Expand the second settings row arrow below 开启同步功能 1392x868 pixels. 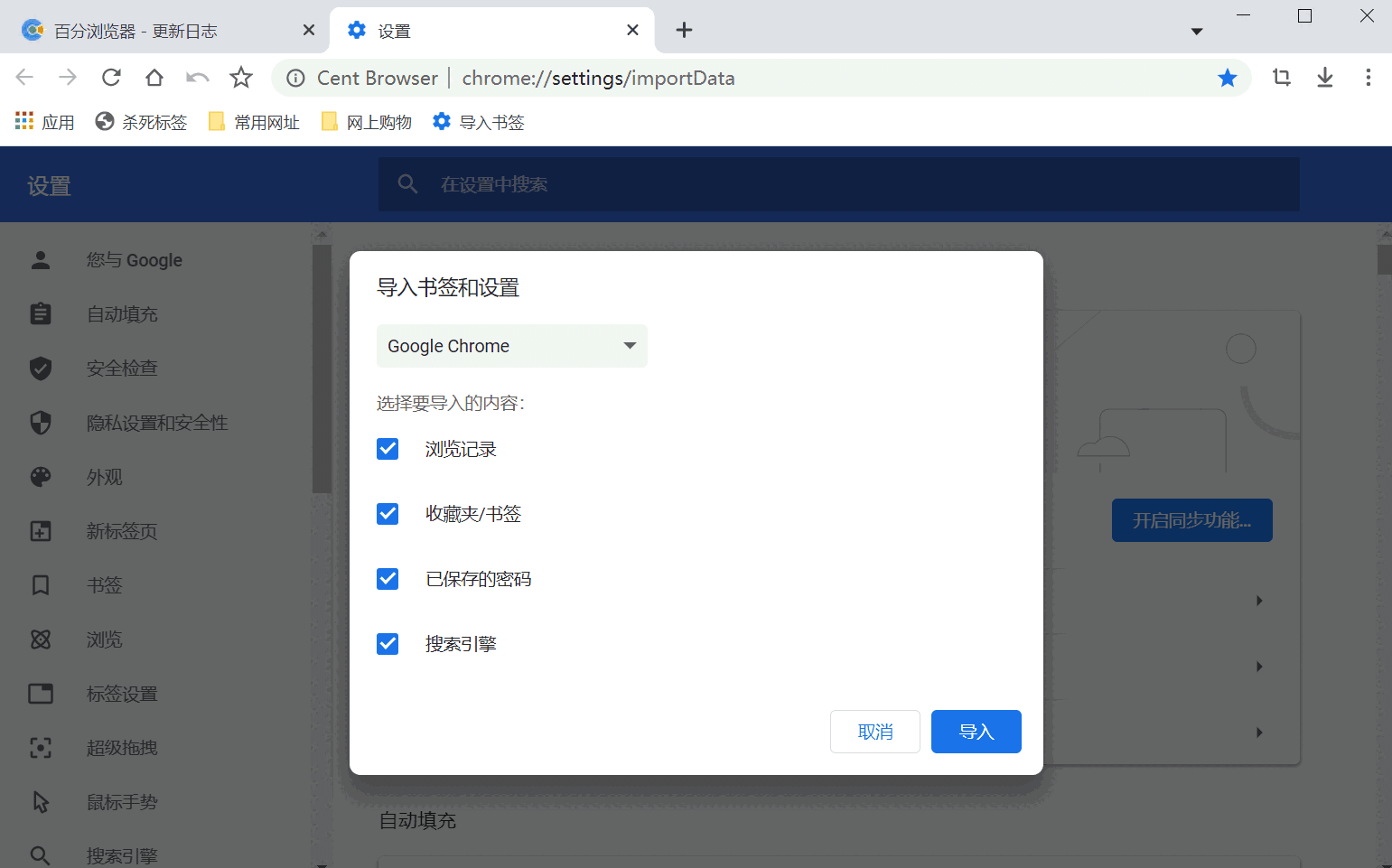[1259, 667]
